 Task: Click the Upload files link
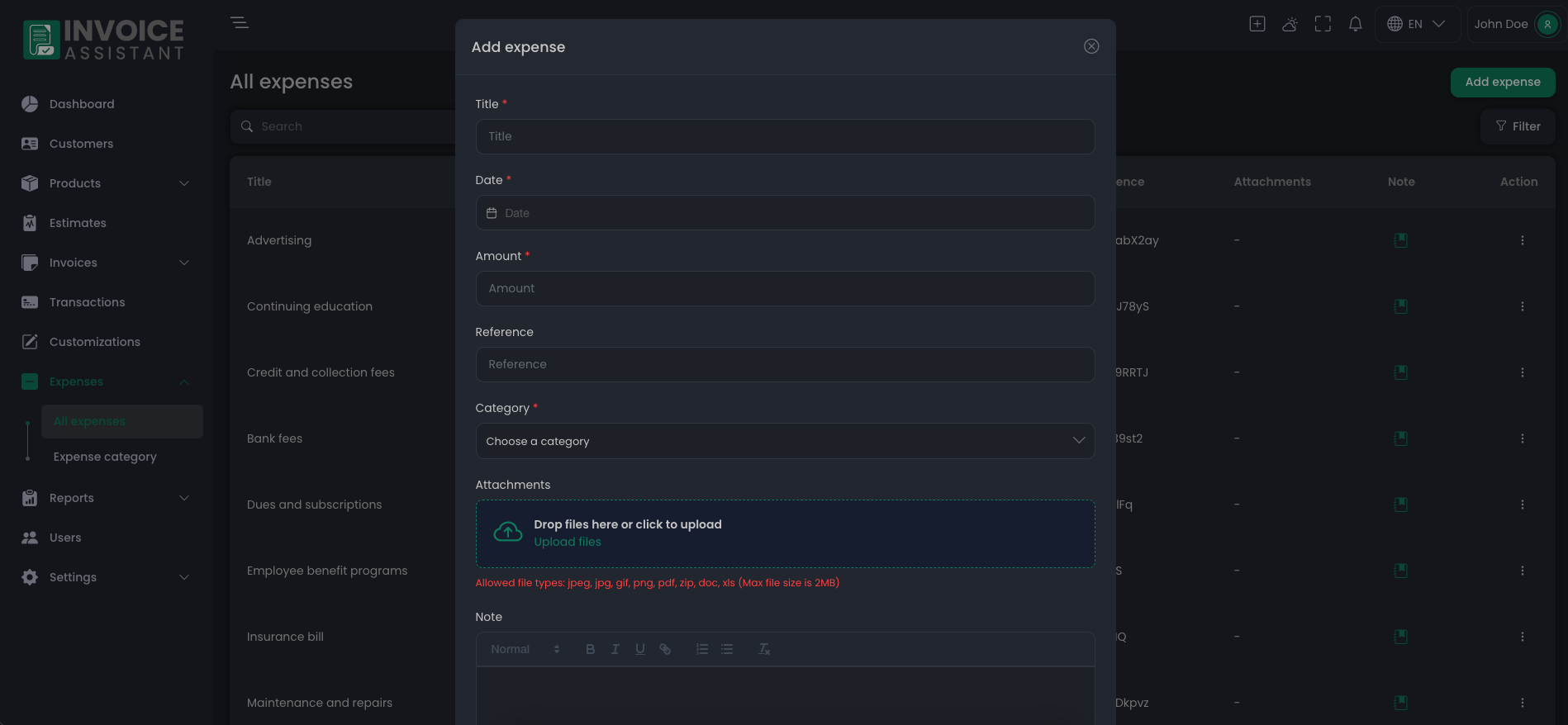click(568, 542)
